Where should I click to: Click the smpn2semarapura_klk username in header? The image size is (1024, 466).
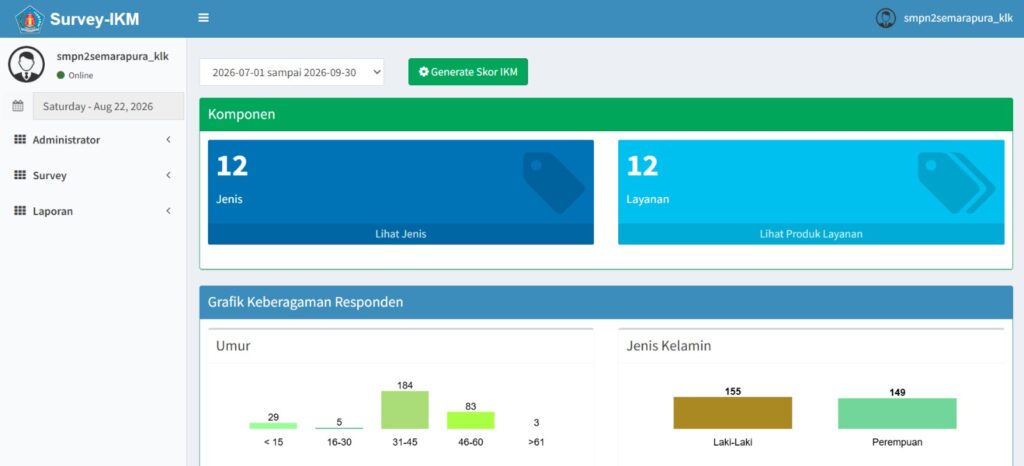pos(958,18)
